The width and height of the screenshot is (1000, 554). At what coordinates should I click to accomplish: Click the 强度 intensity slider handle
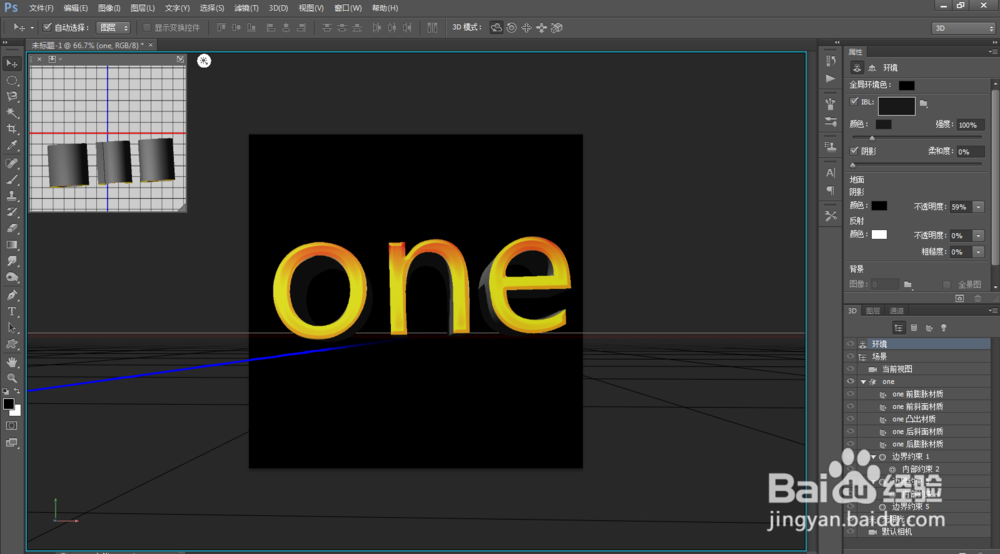coord(872,138)
